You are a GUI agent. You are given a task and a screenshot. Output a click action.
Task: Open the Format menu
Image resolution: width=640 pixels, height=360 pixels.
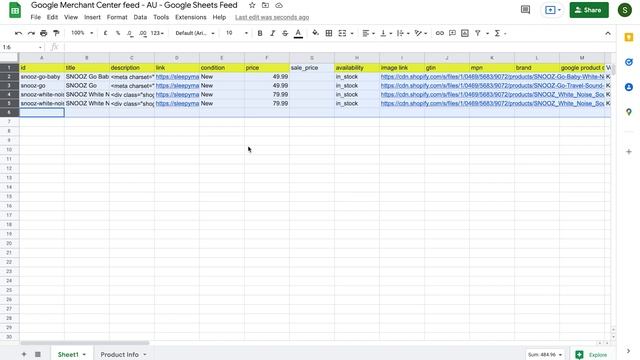click(x=117, y=17)
